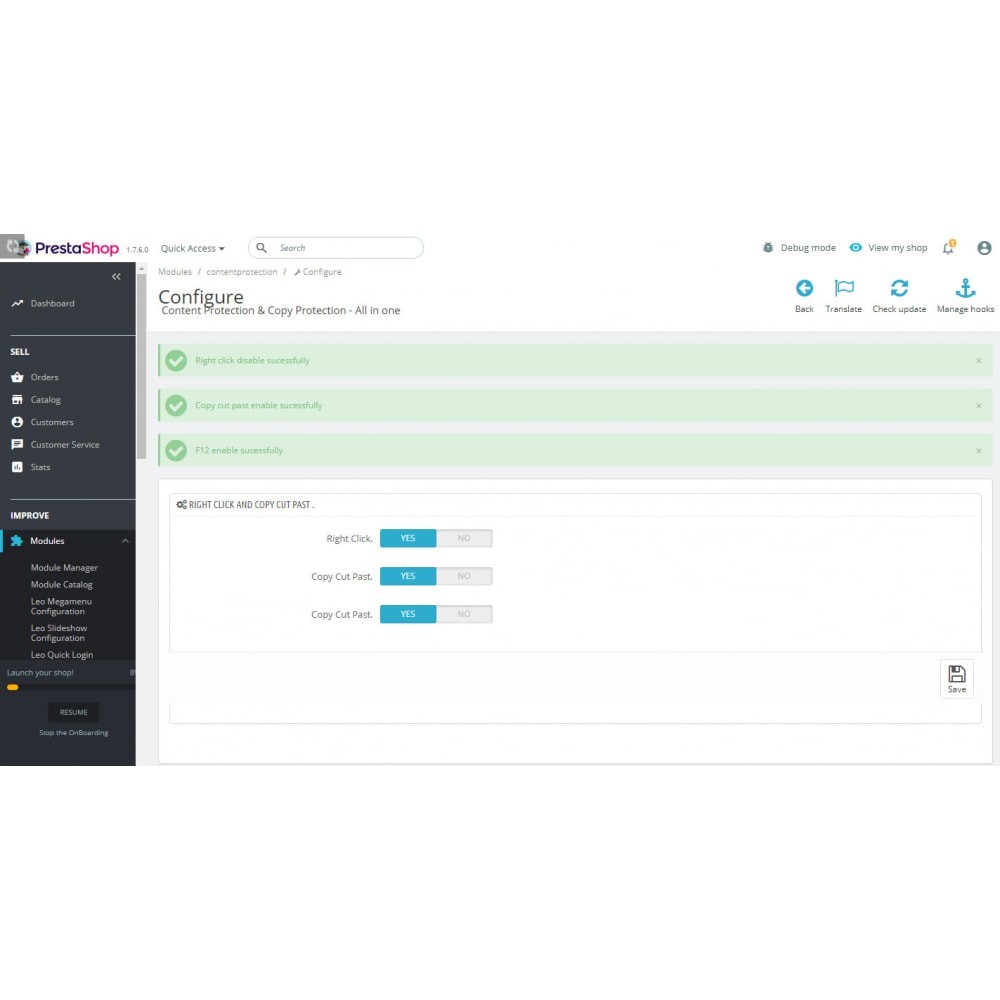Click the Stats chart icon
This screenshot has height=1000, width=1000.
pyautogui.click(x=17, y=467)
